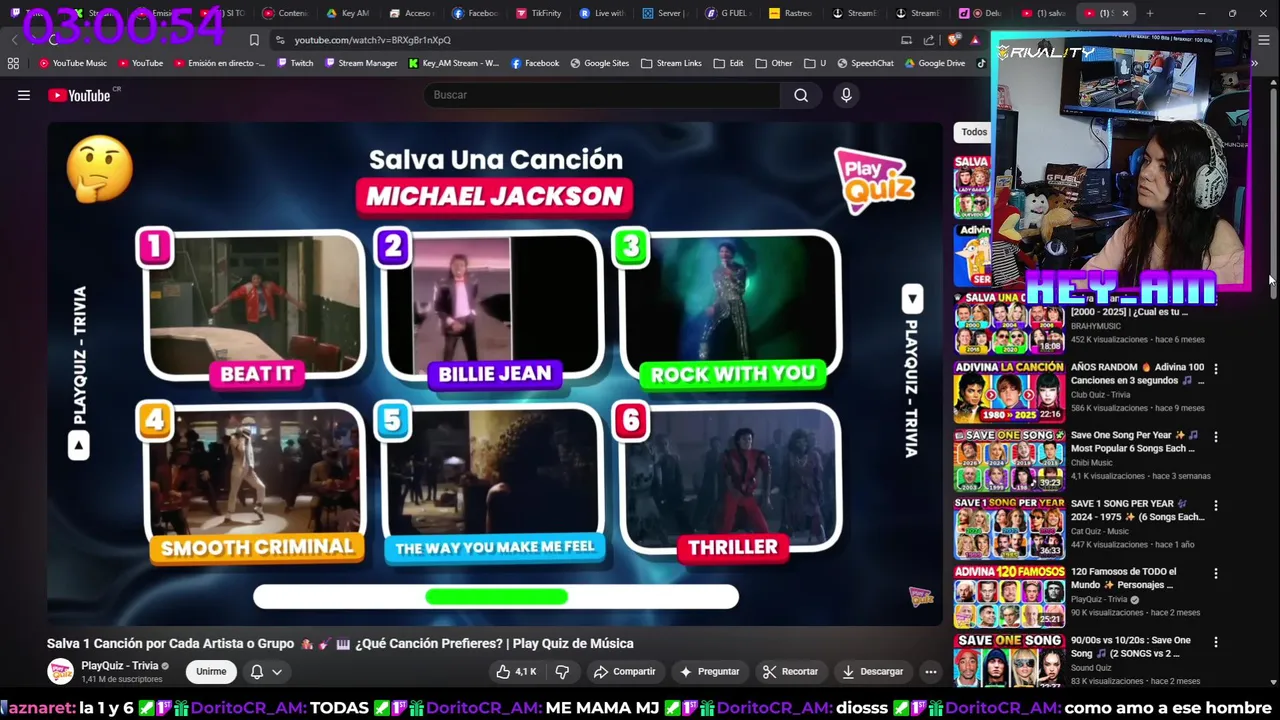Expand the Other bookmark folder
Image resolution: width=1280 pixels, height=720 pixels.
(x=774, y=63)
